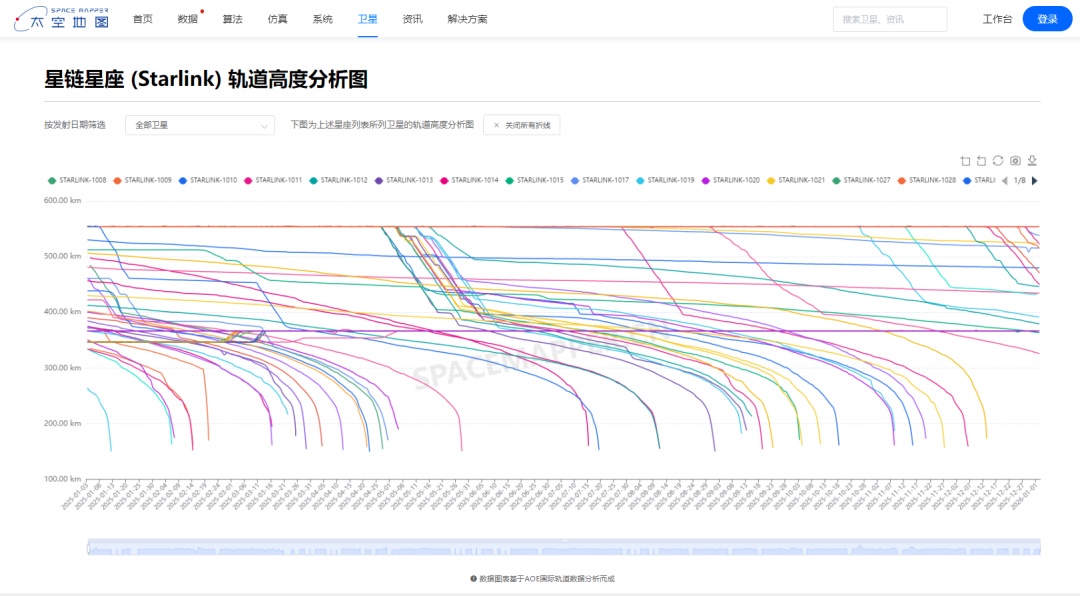Click the blue 登录 login button
1080x596 pixels.
[1047, 19]
